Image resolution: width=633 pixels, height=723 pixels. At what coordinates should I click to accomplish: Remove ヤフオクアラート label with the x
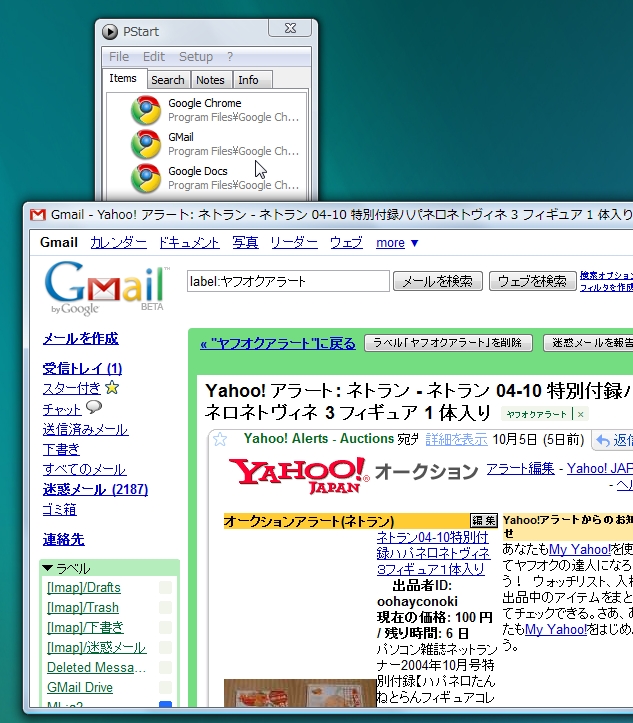(580, 414)
